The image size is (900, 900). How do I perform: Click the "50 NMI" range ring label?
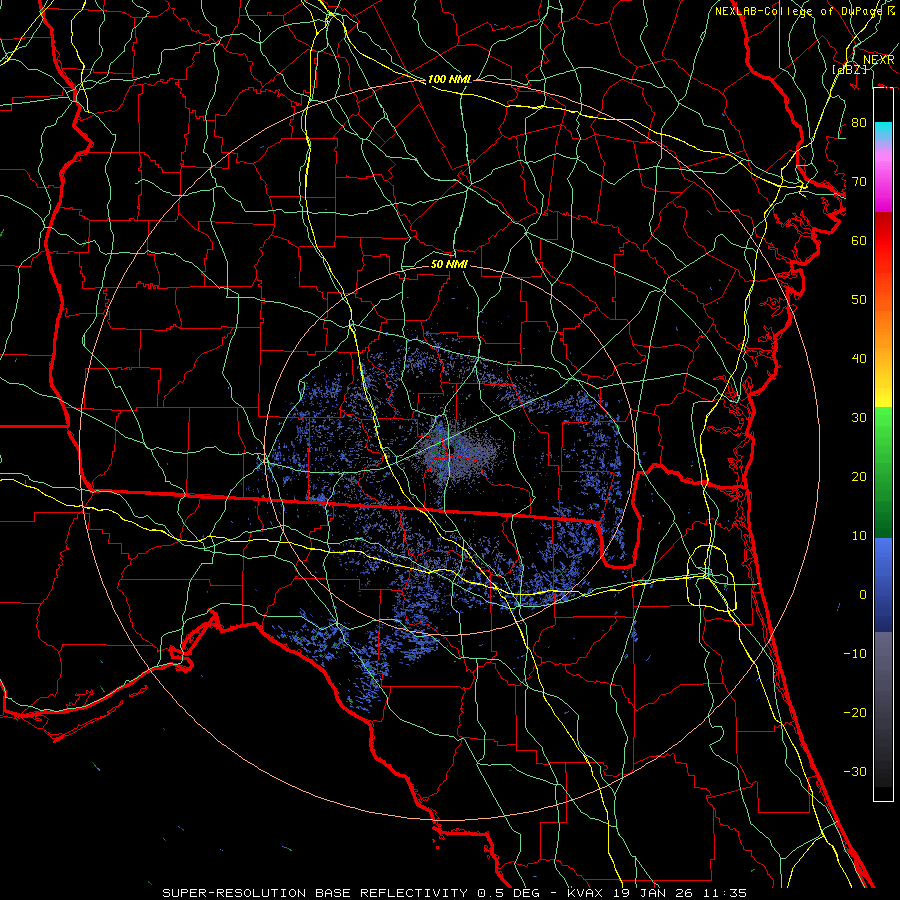point(449,264)
